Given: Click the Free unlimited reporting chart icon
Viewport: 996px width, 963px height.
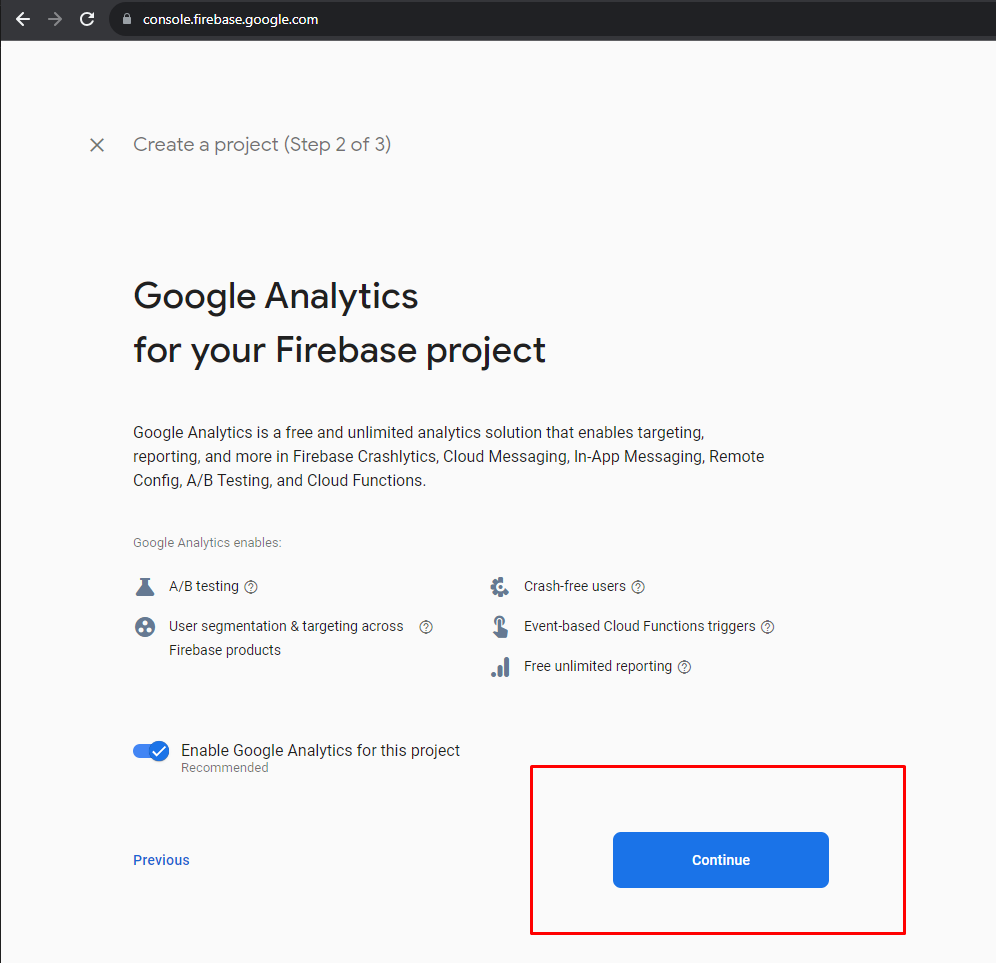Looking at the screenshot, I should click(500, 667).
